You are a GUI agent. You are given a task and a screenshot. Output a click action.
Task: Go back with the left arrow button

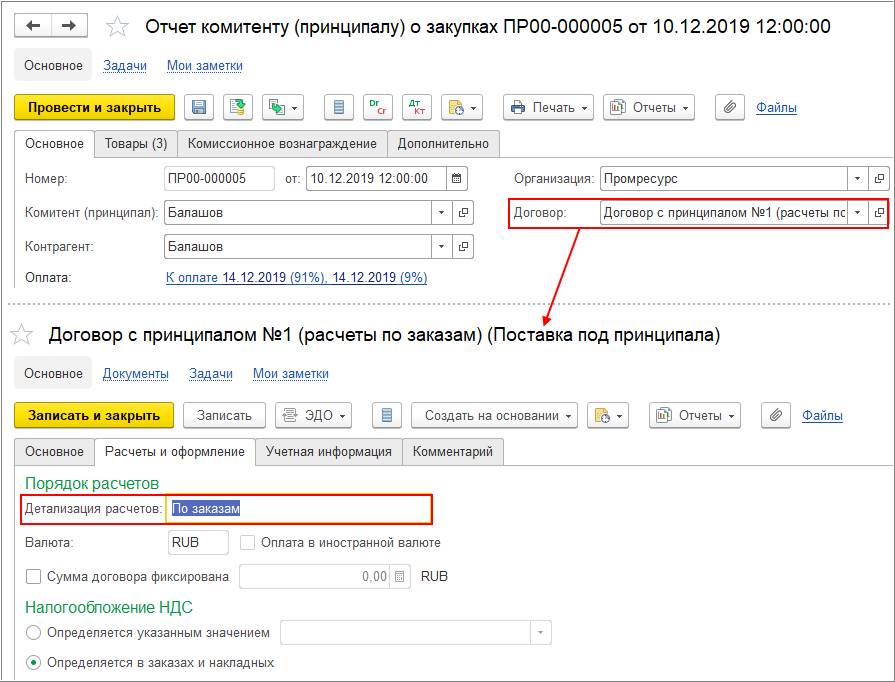[33, 26]
